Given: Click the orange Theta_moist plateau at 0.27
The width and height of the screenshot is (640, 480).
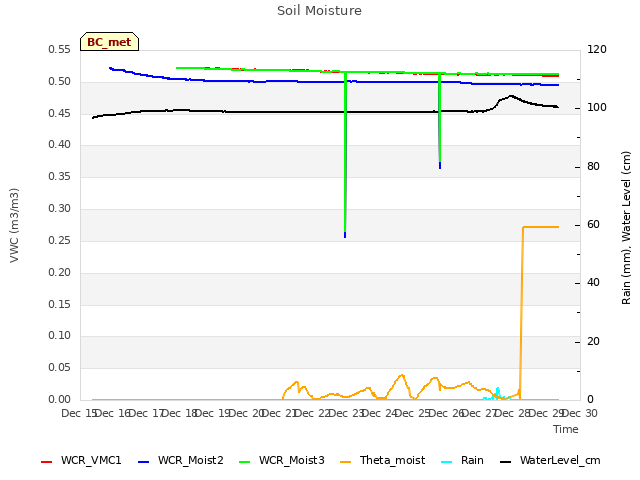Looking at the screenshot, I should (x=541, y=227).
